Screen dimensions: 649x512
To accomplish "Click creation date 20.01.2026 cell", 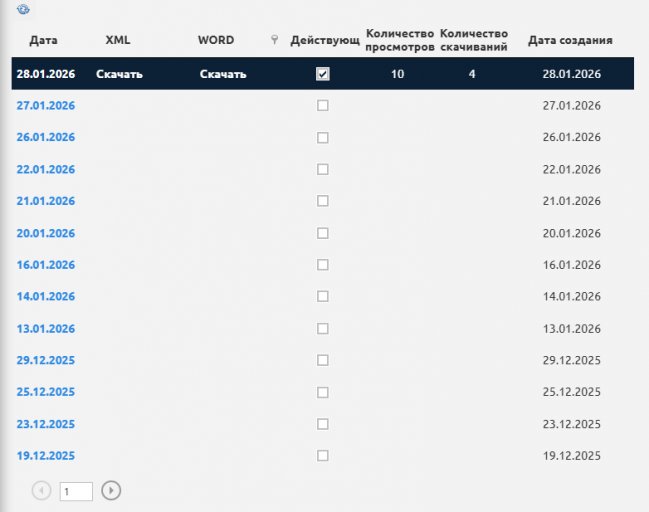I will tap(572, 233).
